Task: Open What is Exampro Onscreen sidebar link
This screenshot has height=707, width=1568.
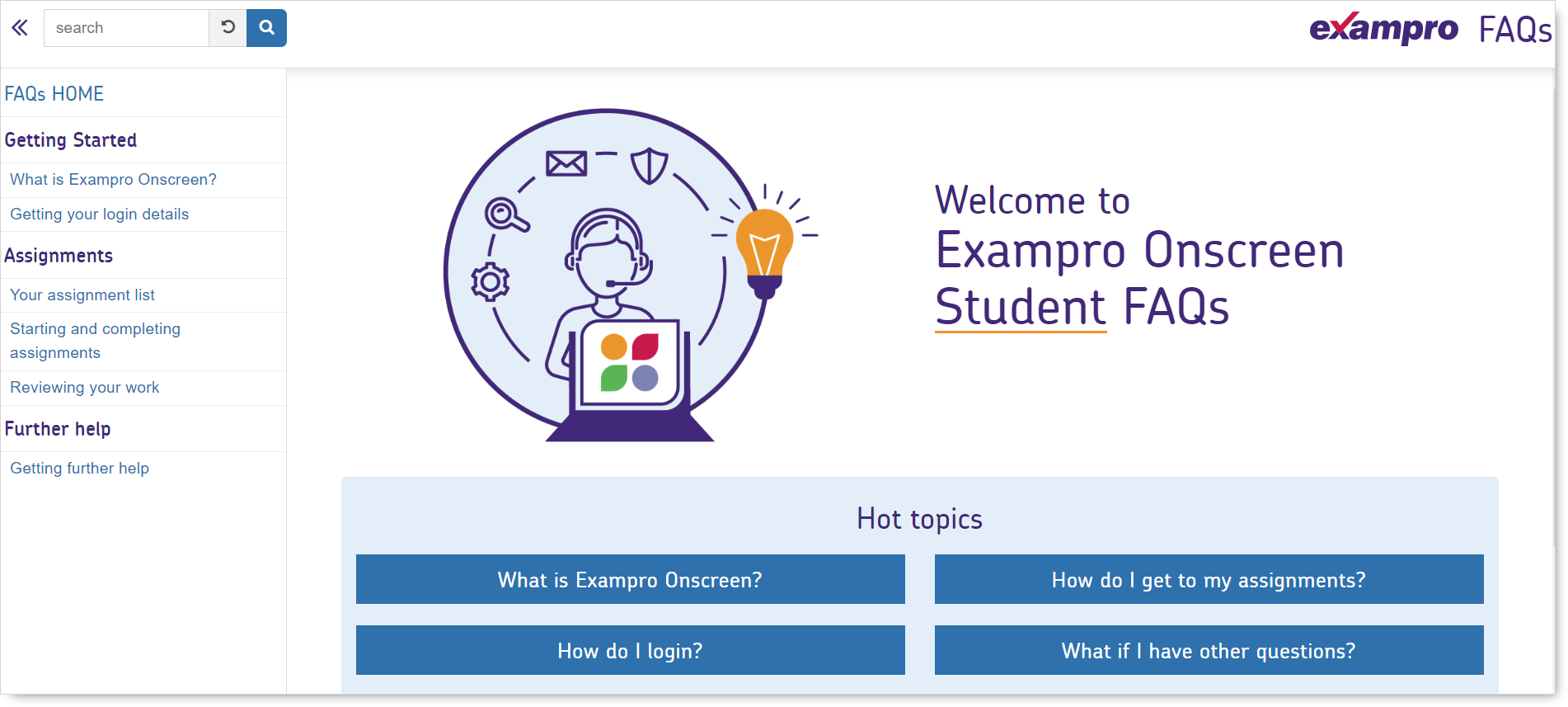Action: pos(113,180)
